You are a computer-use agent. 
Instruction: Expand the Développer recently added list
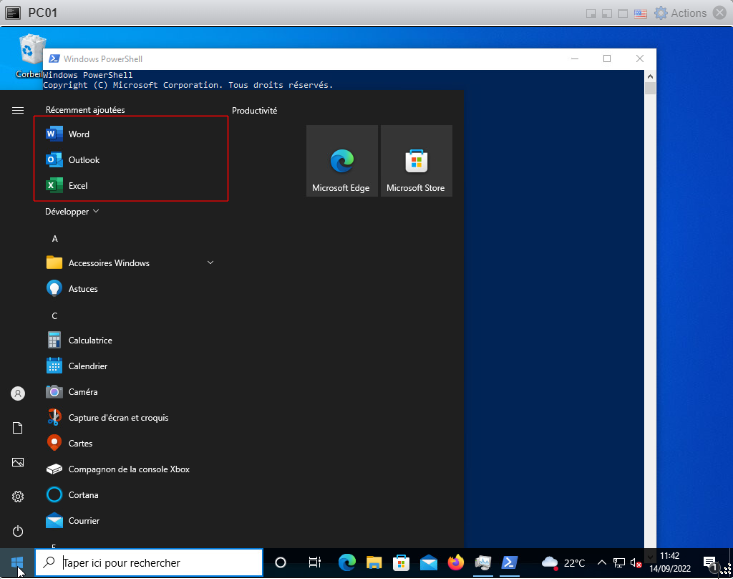pos(72,212)
